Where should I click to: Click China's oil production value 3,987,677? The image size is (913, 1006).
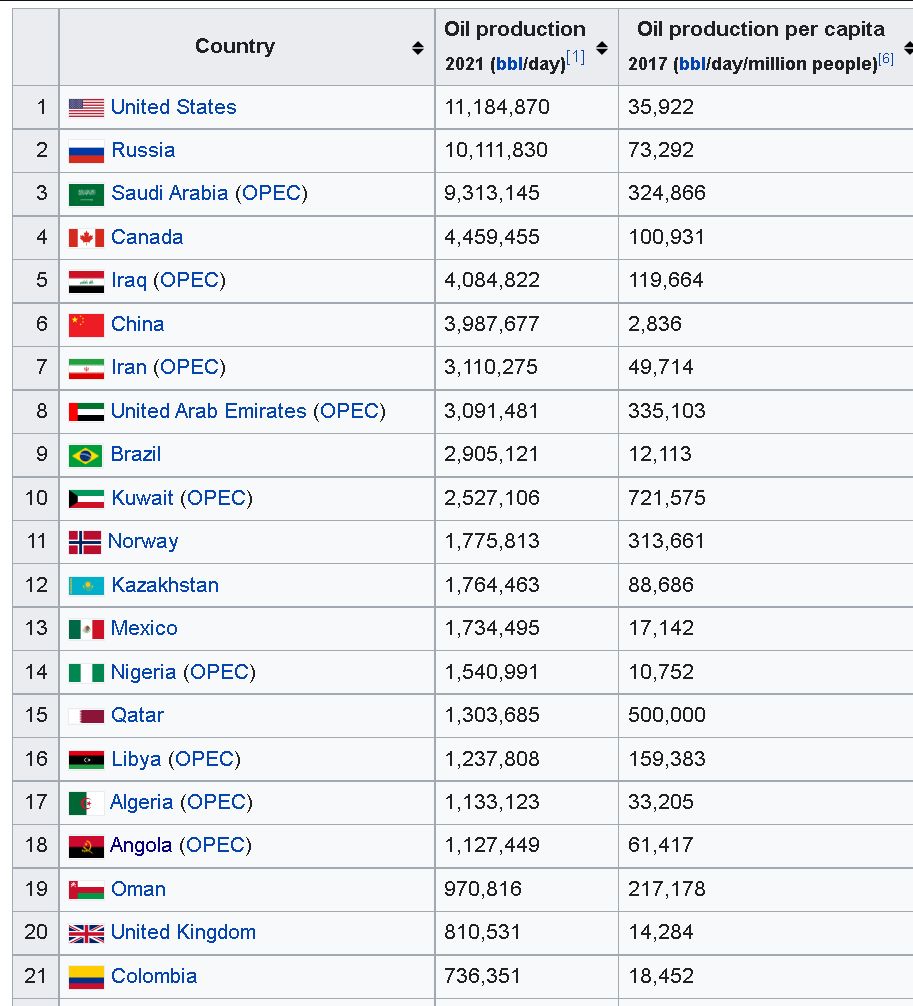tap(492, 324)
